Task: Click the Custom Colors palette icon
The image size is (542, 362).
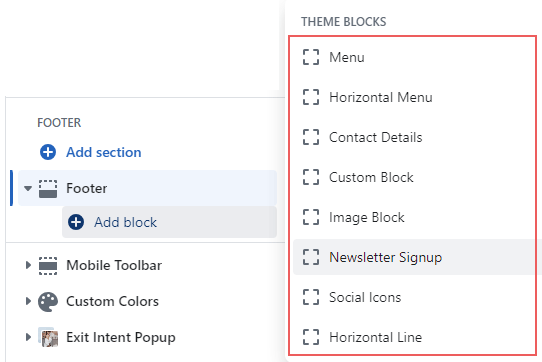Action: coord(48,301)
